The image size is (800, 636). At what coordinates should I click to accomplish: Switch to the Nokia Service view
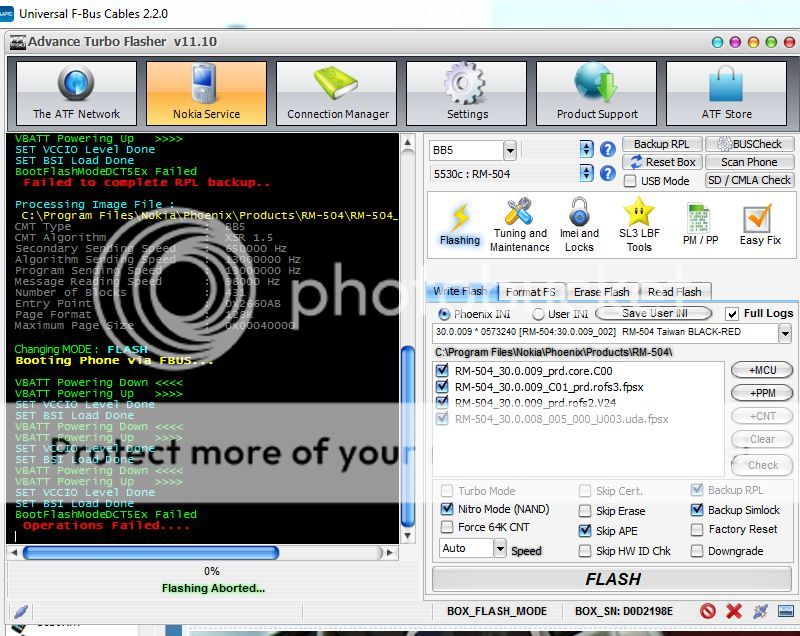tap(206, 92)
